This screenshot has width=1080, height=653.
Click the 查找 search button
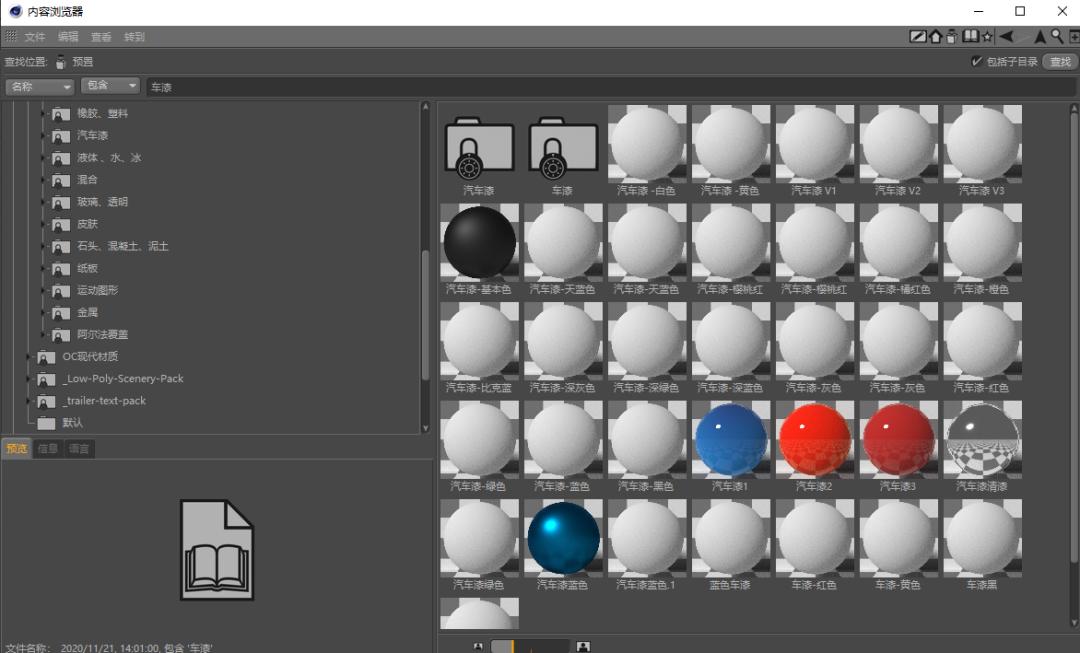tap(1060, 61)
